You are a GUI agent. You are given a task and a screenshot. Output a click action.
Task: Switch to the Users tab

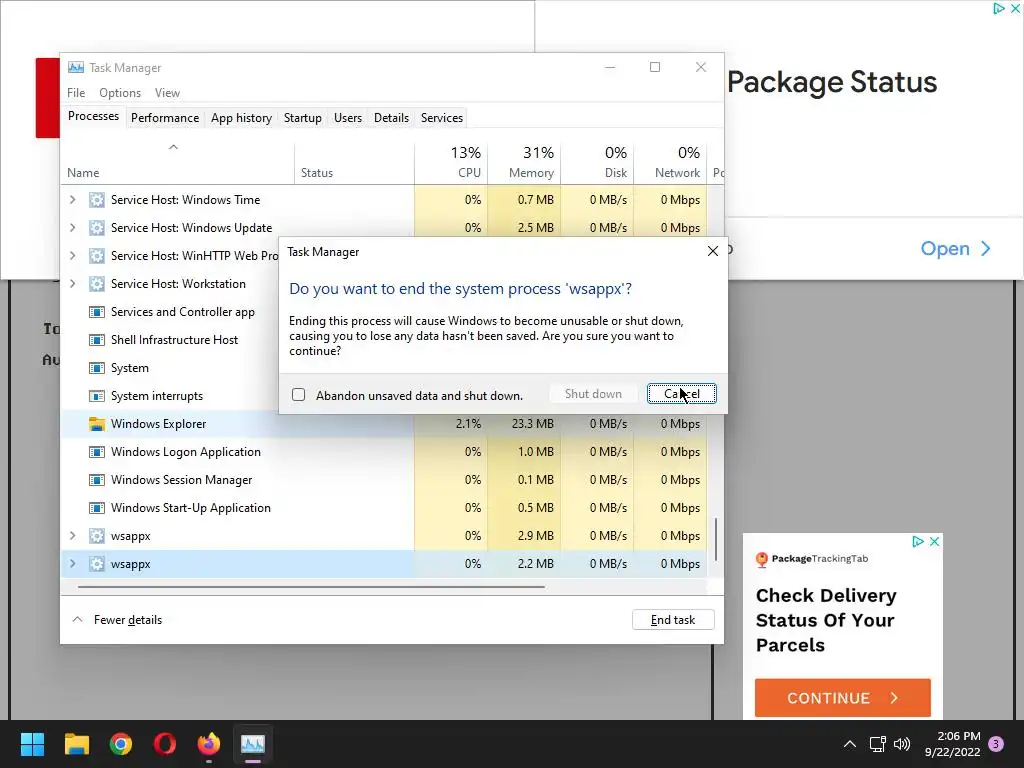click(347, 118)
